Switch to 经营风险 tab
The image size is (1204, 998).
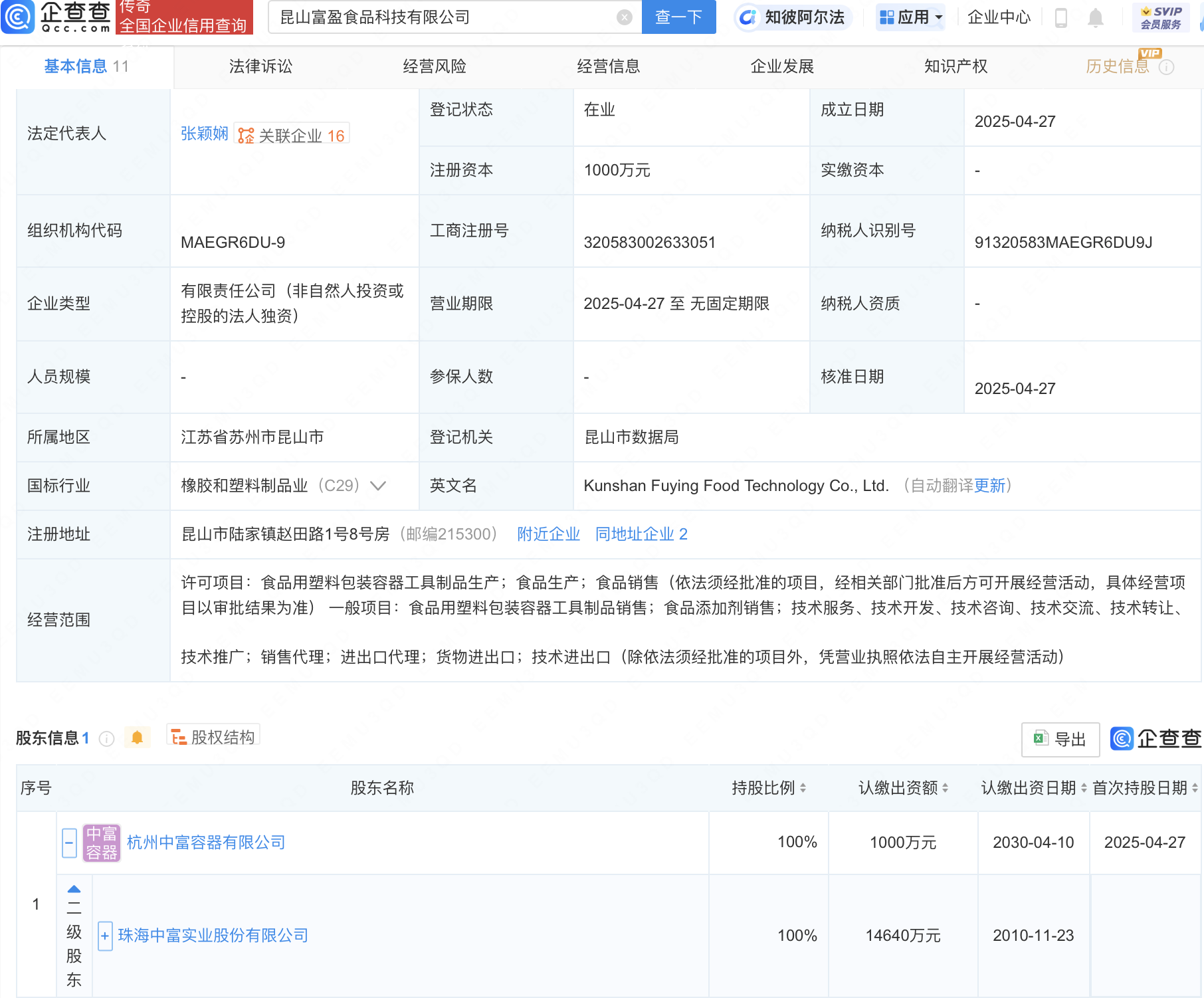[435, 66]
